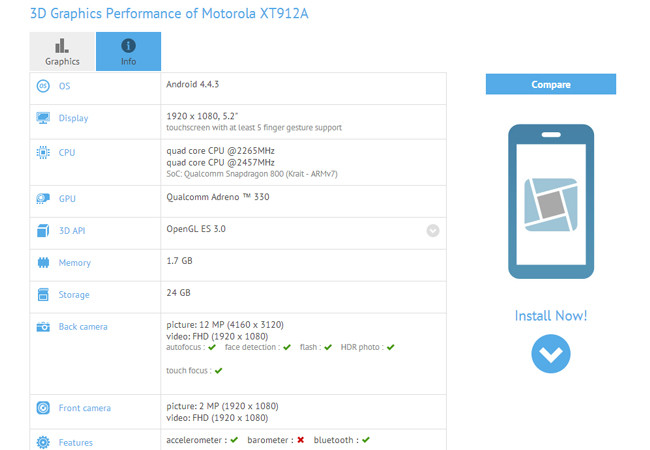
Task: Click the CPU chip icon
Action: [x=43, y=152]
